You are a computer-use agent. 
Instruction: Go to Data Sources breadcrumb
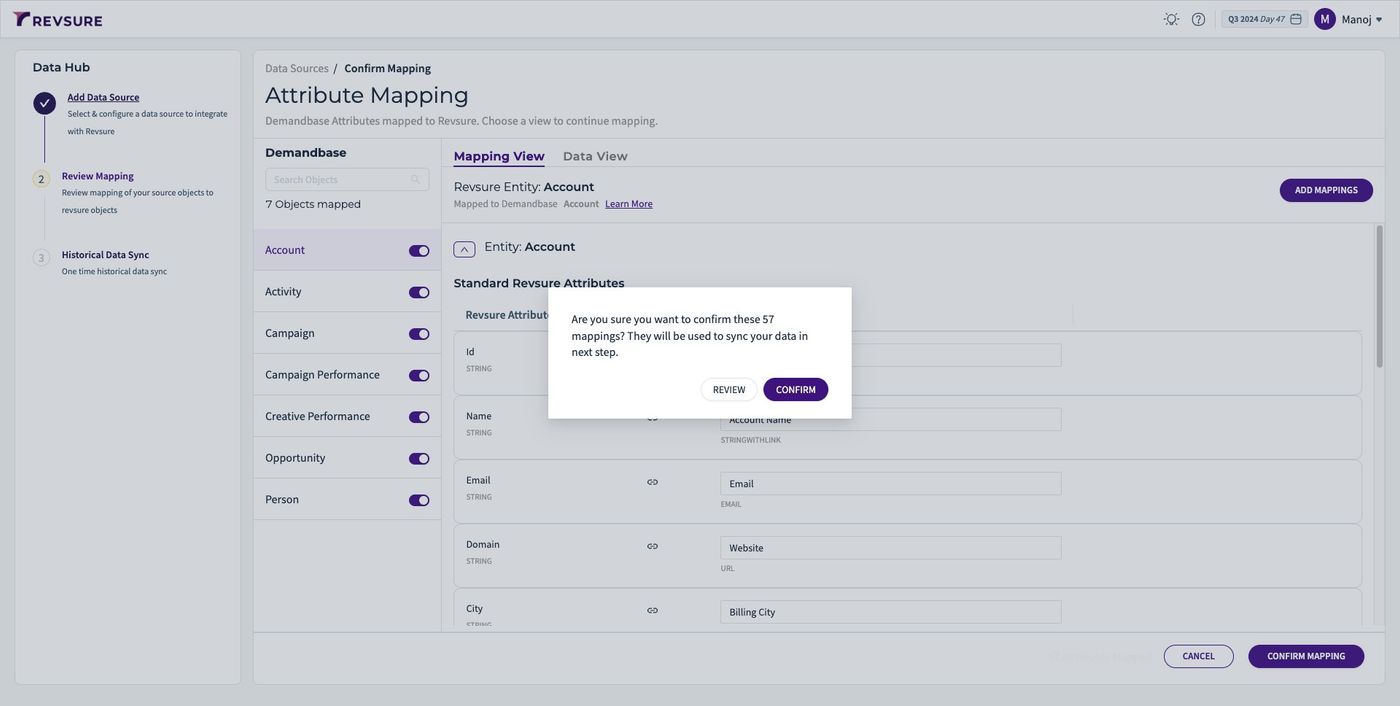coord(297,68)
